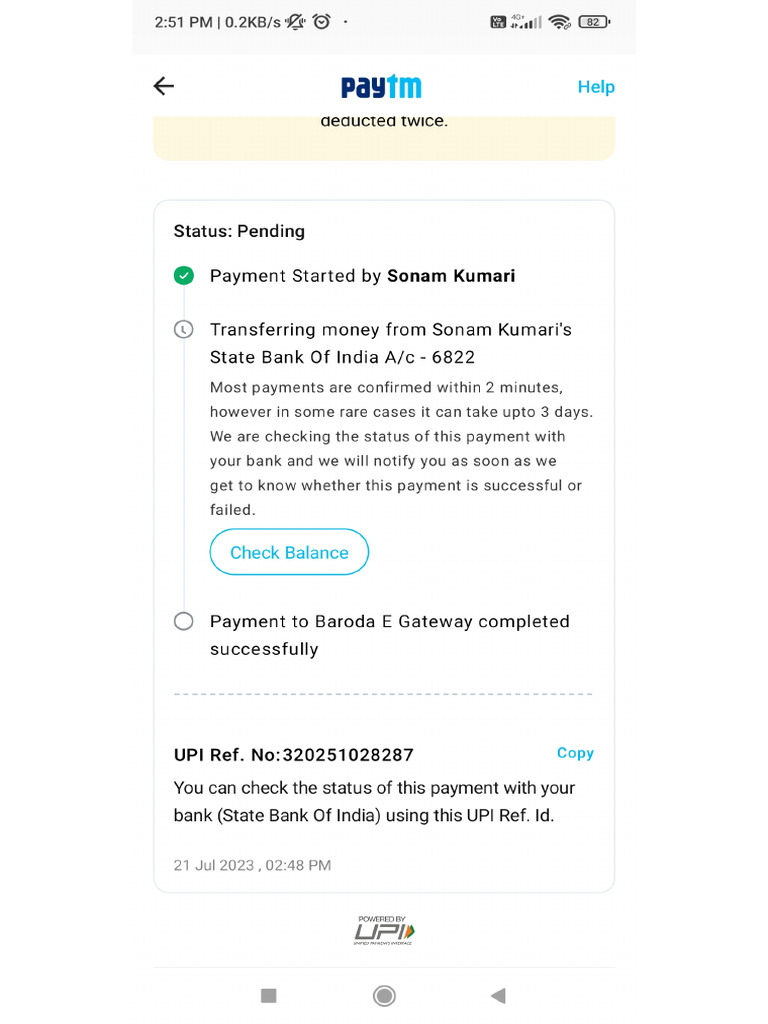Viewport: 768px width, 1024px height.
Task: Tap the back arrow icon
Action: [164, 86]
